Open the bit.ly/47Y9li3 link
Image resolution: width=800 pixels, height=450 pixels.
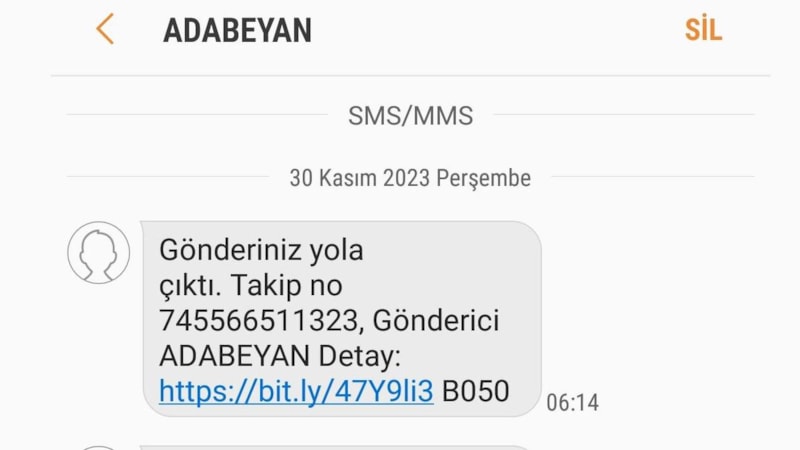click(x=296, y=391)
